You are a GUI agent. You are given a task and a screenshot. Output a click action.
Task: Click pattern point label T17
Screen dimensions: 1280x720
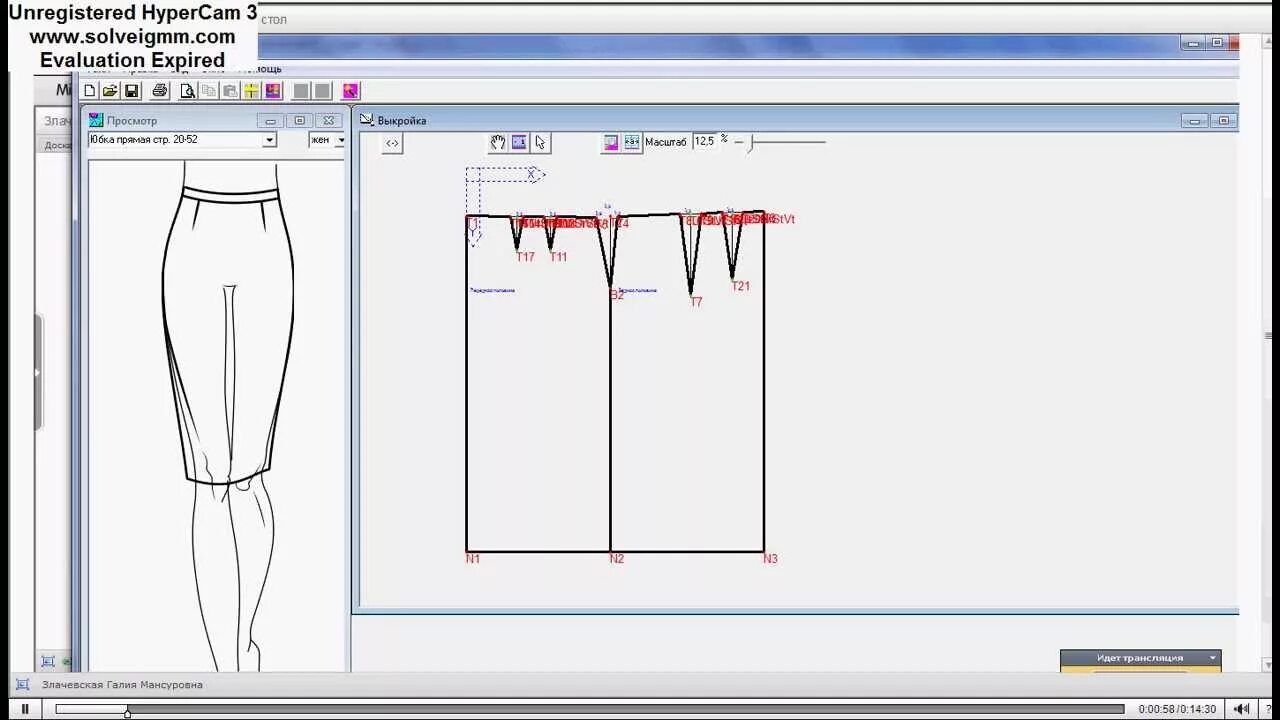525,257
